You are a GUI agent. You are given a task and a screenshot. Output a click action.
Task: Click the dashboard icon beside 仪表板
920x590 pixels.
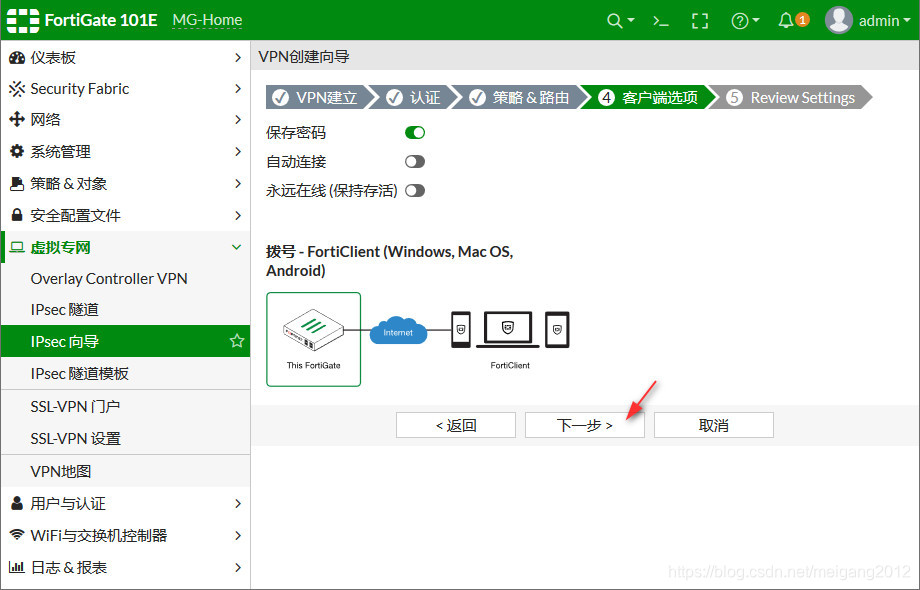[17, 57]
